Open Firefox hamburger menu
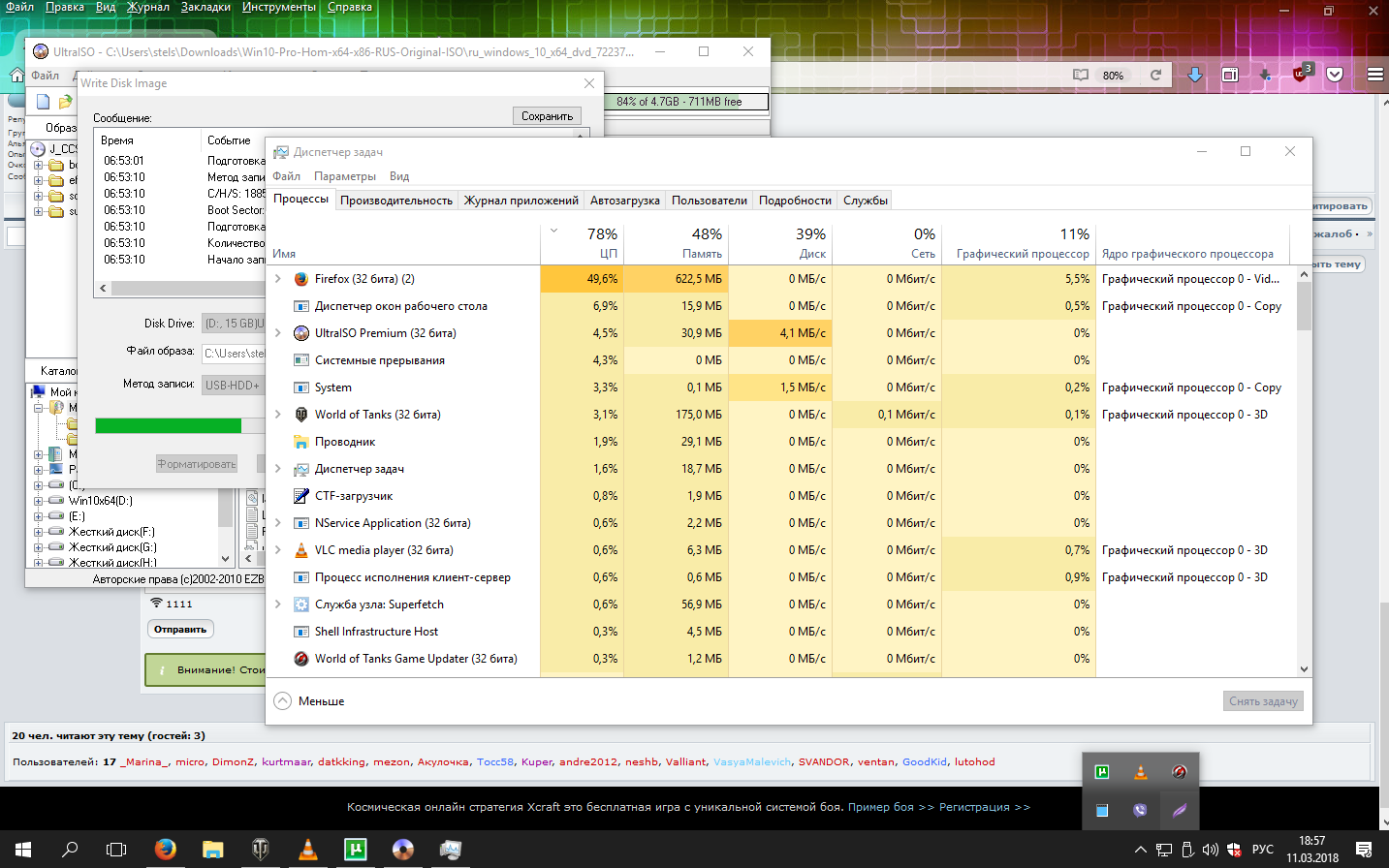 click(1374, 75)
